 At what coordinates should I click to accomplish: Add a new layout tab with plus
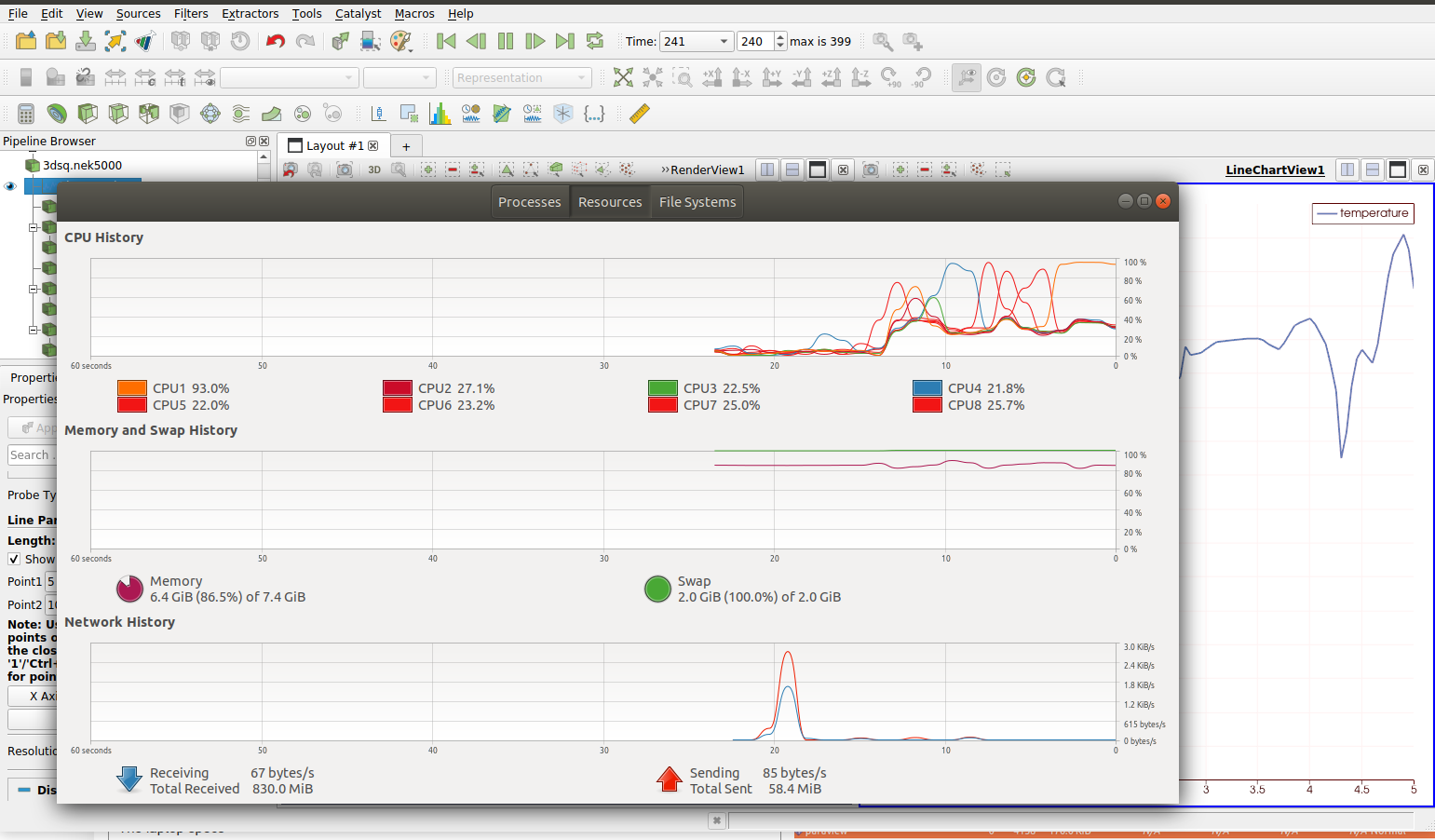tap(406, 146)
